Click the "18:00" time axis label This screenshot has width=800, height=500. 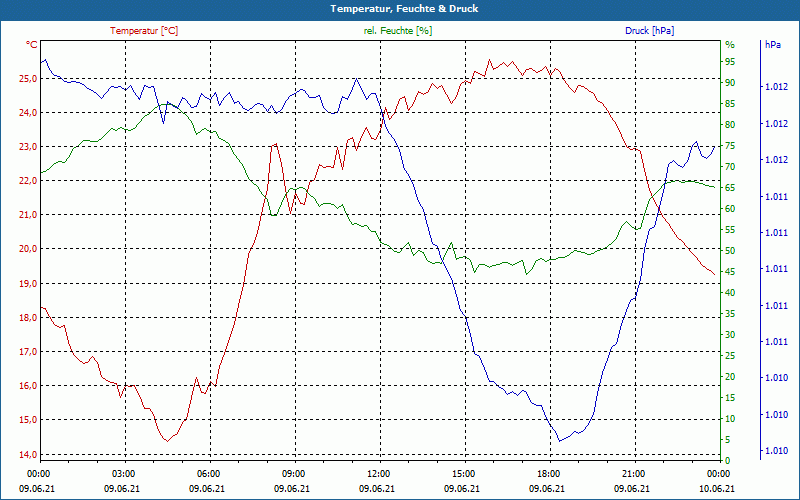[x=549, y=473]
